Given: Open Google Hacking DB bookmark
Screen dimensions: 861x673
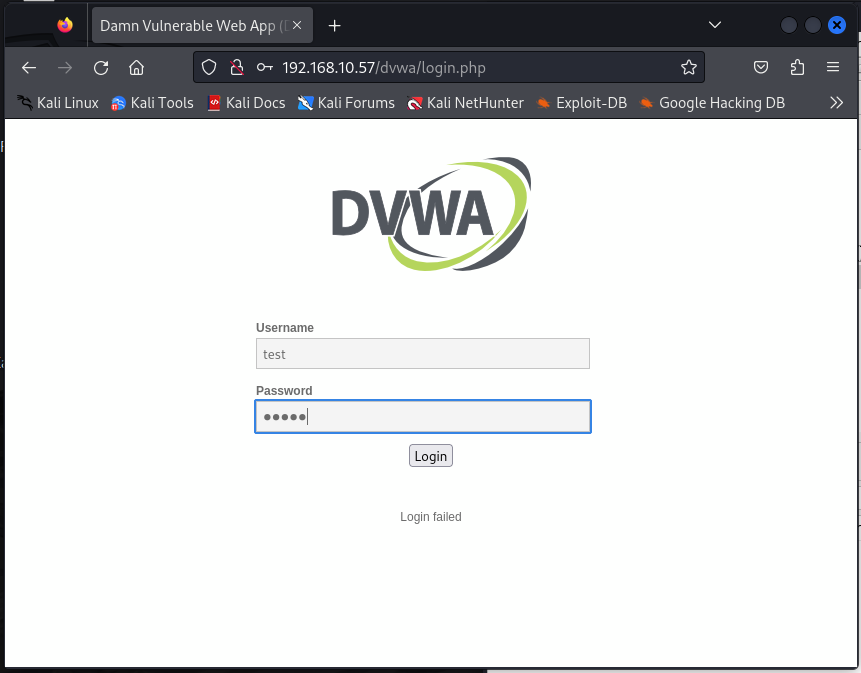Looking at the screenshot, I should [712, 103].
